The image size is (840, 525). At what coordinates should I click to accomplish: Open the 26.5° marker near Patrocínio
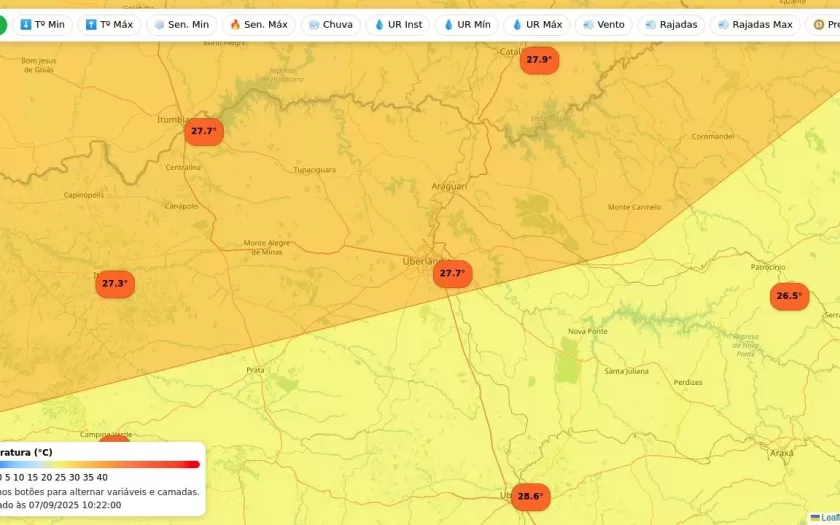click(789, 296)
